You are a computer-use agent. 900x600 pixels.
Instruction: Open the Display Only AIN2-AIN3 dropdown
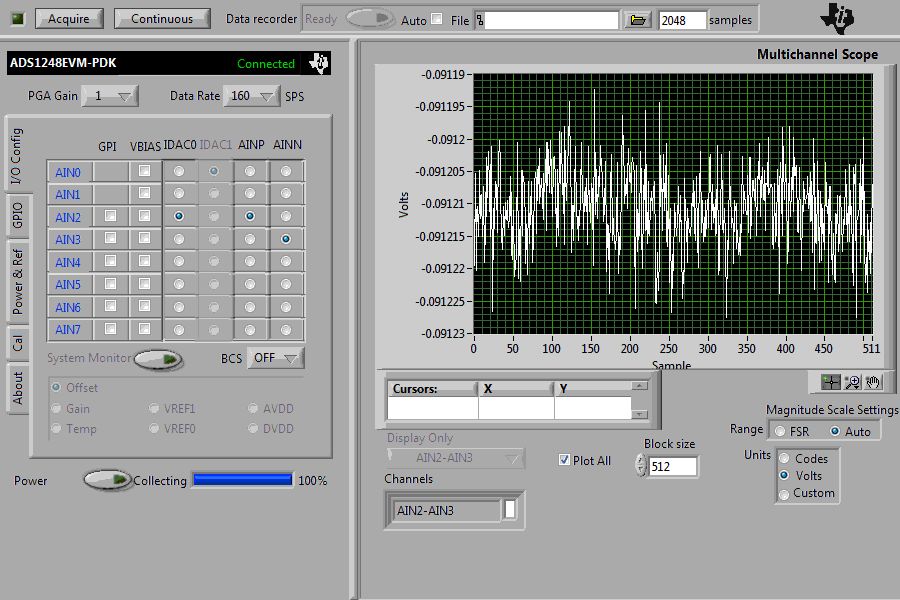[455, 458]
